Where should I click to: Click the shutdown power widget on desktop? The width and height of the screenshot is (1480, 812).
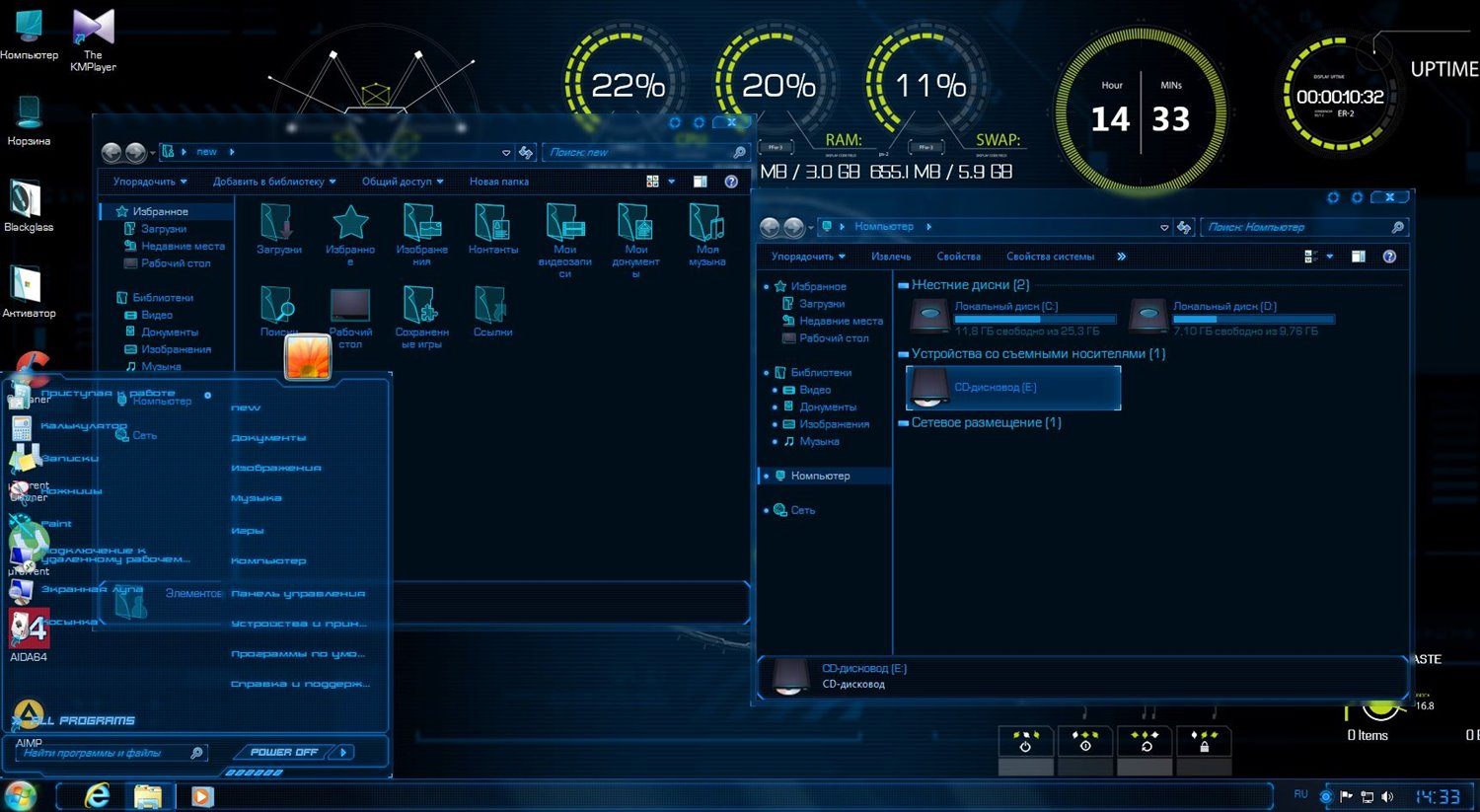coord(1025,742)
